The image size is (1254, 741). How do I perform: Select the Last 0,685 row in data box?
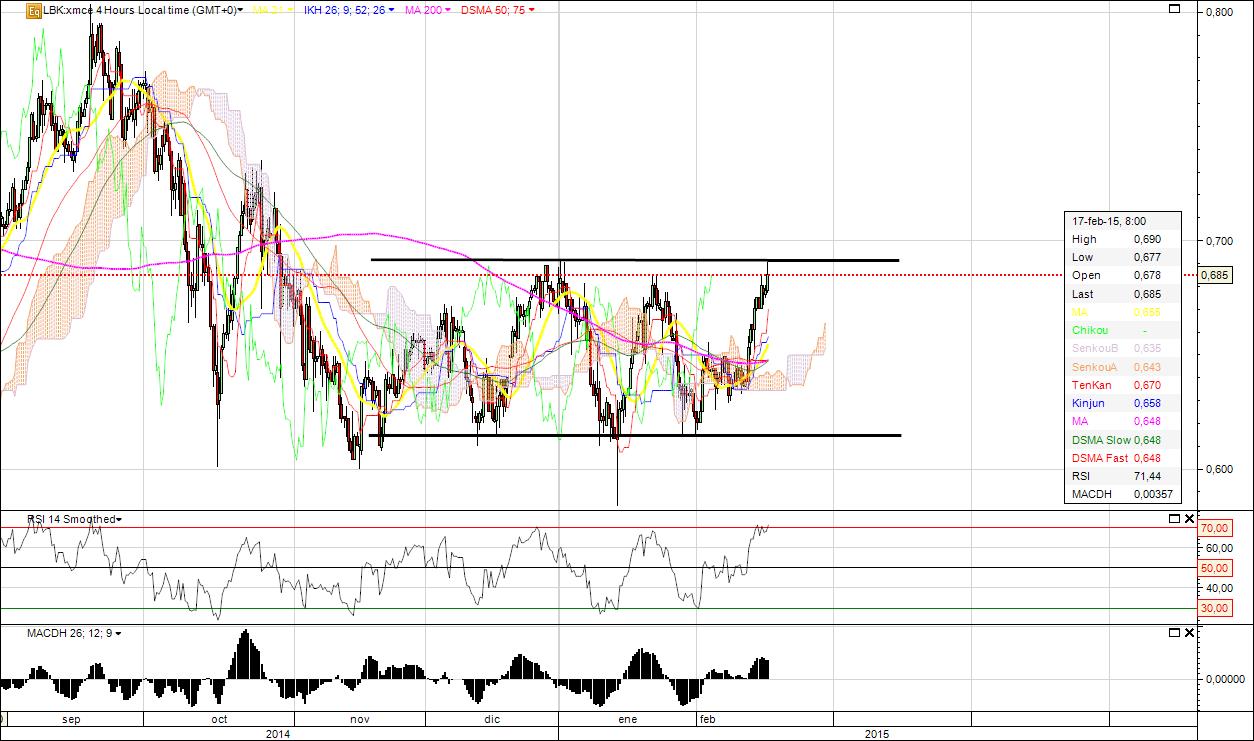click(x=1123, y=294)
